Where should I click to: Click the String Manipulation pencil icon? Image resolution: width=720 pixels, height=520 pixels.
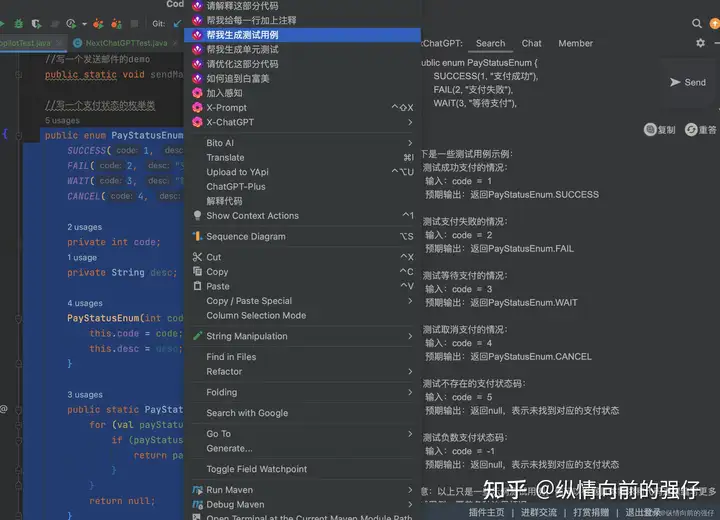197,336
